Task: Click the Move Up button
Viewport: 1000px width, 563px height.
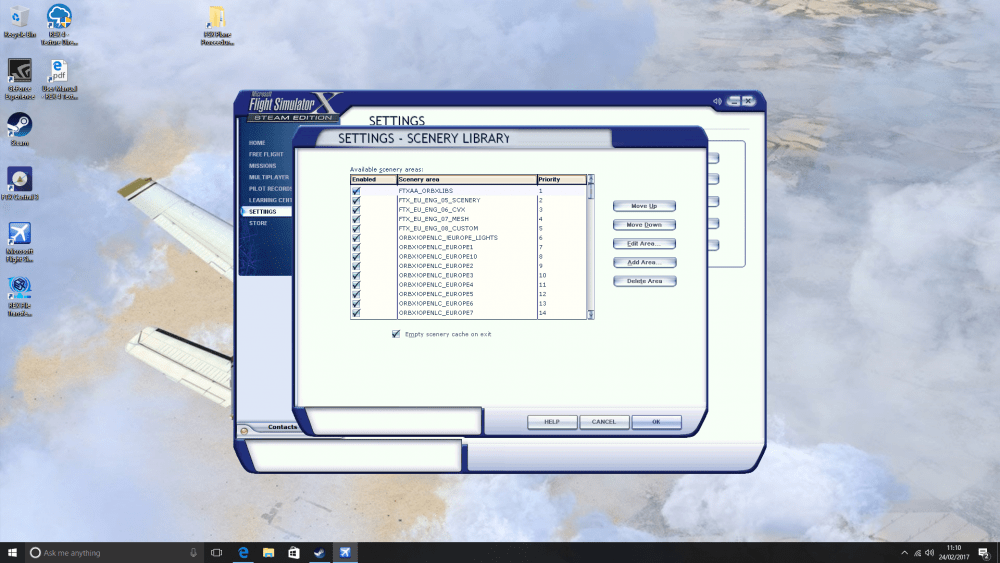Action: tap(644, 206)
